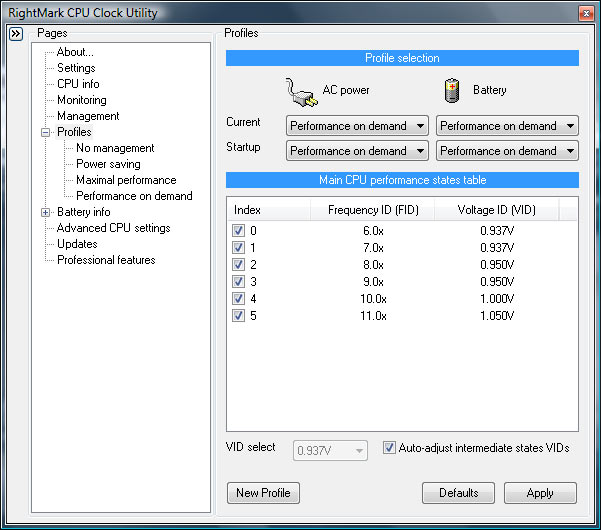
Task: Click the Battery icon
Action: point(452,90)
